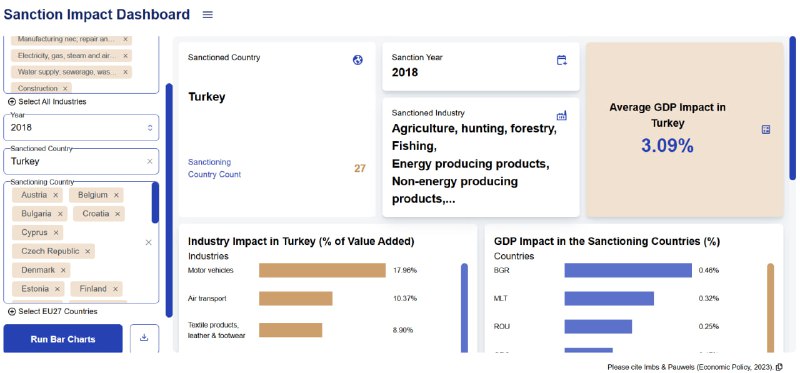Clear all selections in Sanctioning Country box
Image resolution: width=800 pixels, height=373 pixels.
point(148,242)
